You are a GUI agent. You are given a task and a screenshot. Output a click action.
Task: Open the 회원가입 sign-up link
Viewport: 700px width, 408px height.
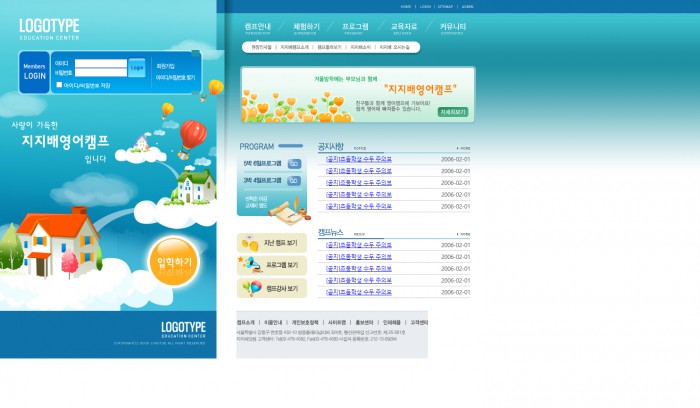click(166, 65)
